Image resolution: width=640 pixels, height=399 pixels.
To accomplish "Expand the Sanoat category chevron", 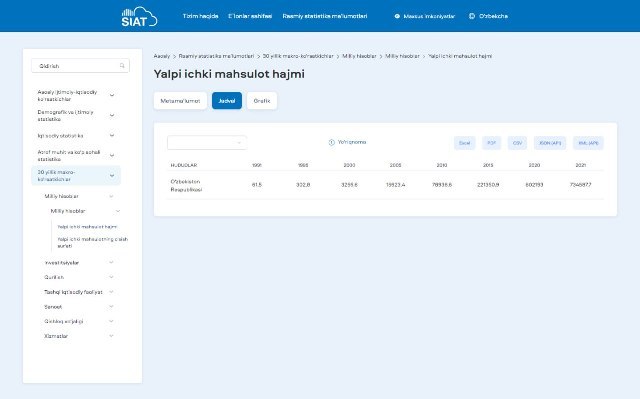I will (111, 306).
